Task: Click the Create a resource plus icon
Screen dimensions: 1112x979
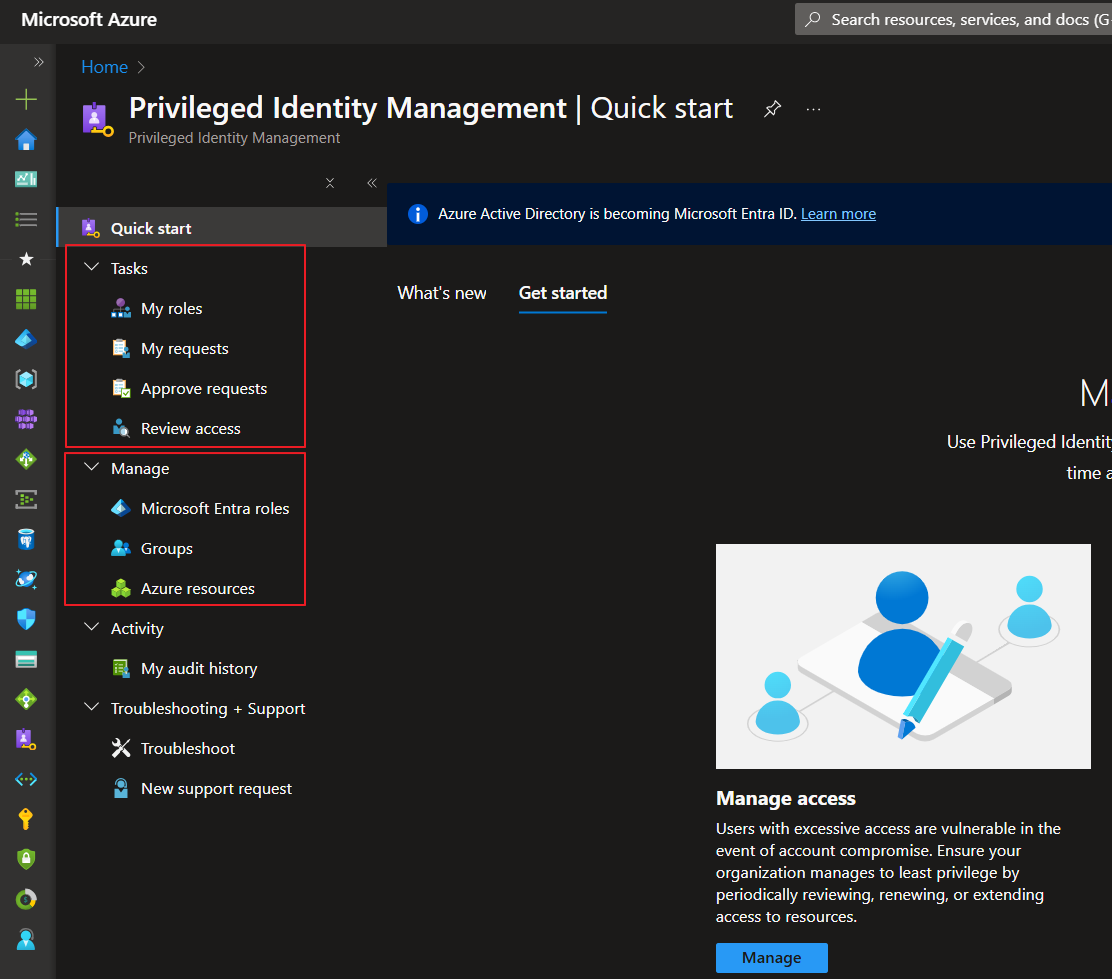Action: click(x=26, y=99)
